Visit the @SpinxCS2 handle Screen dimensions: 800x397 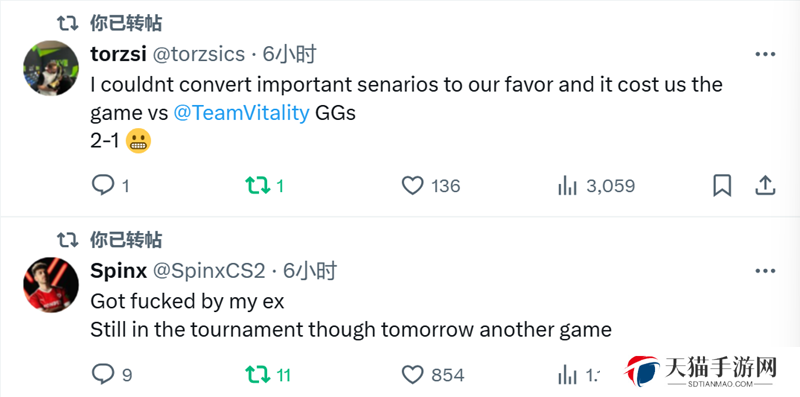click(209, 271)
